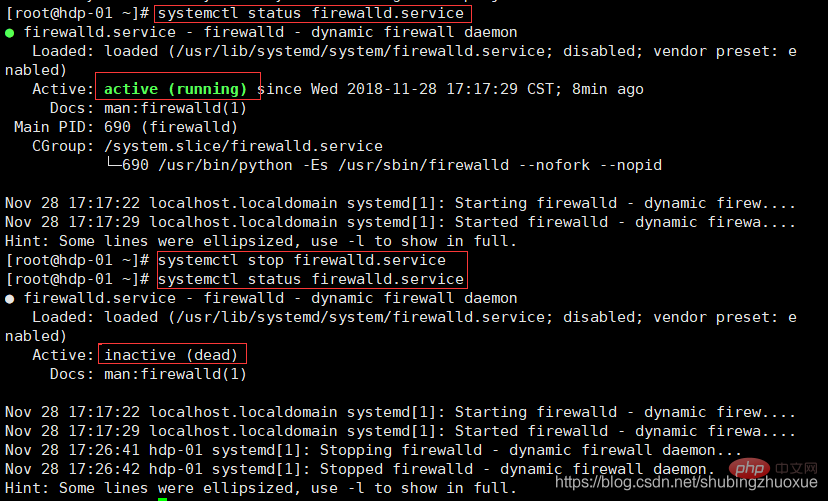
Task: Click the Stopping firewalld log line
Action: 373,450
